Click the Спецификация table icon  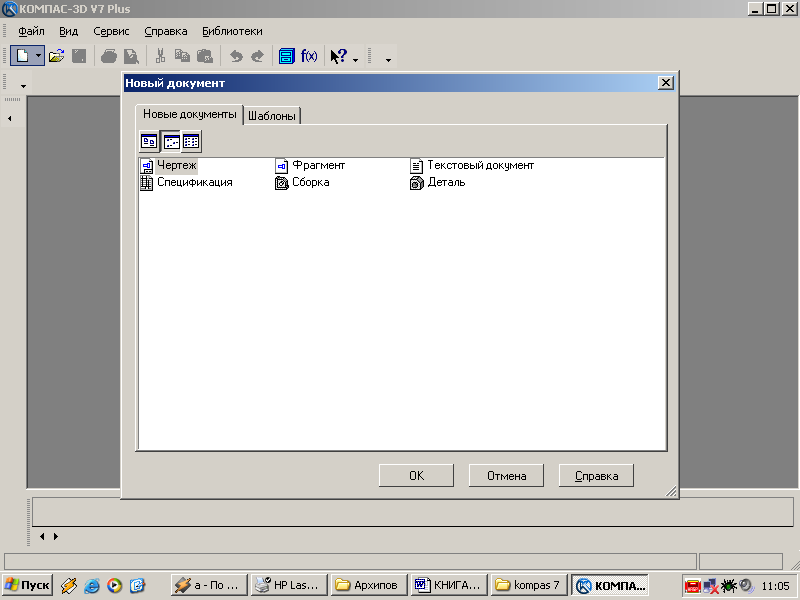pyautogui.click(x=146, y=183)
